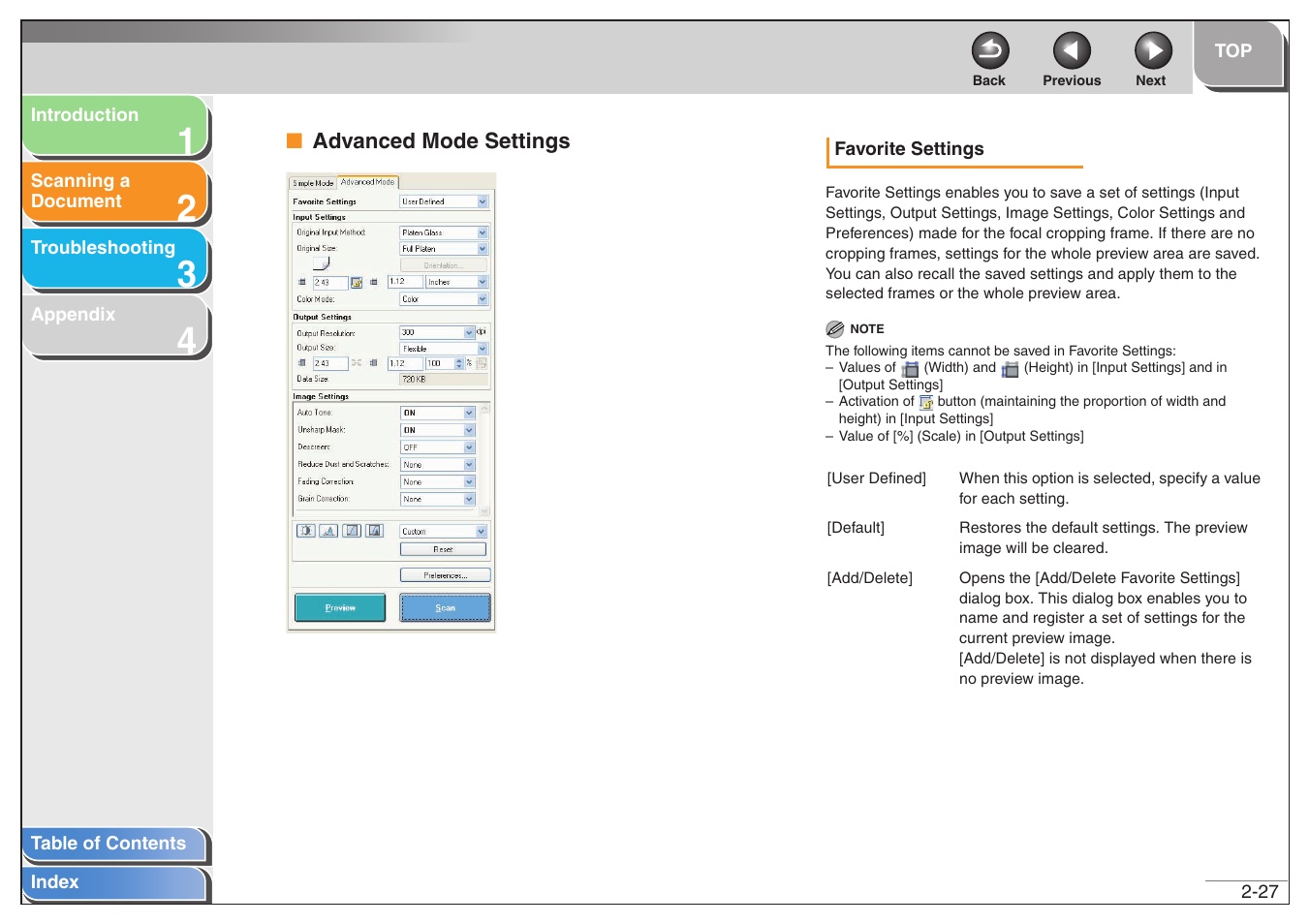Switch to Simple Mode tab
Screen dimensions: 1309x924
pyautogui.click(x=313, y=182)
